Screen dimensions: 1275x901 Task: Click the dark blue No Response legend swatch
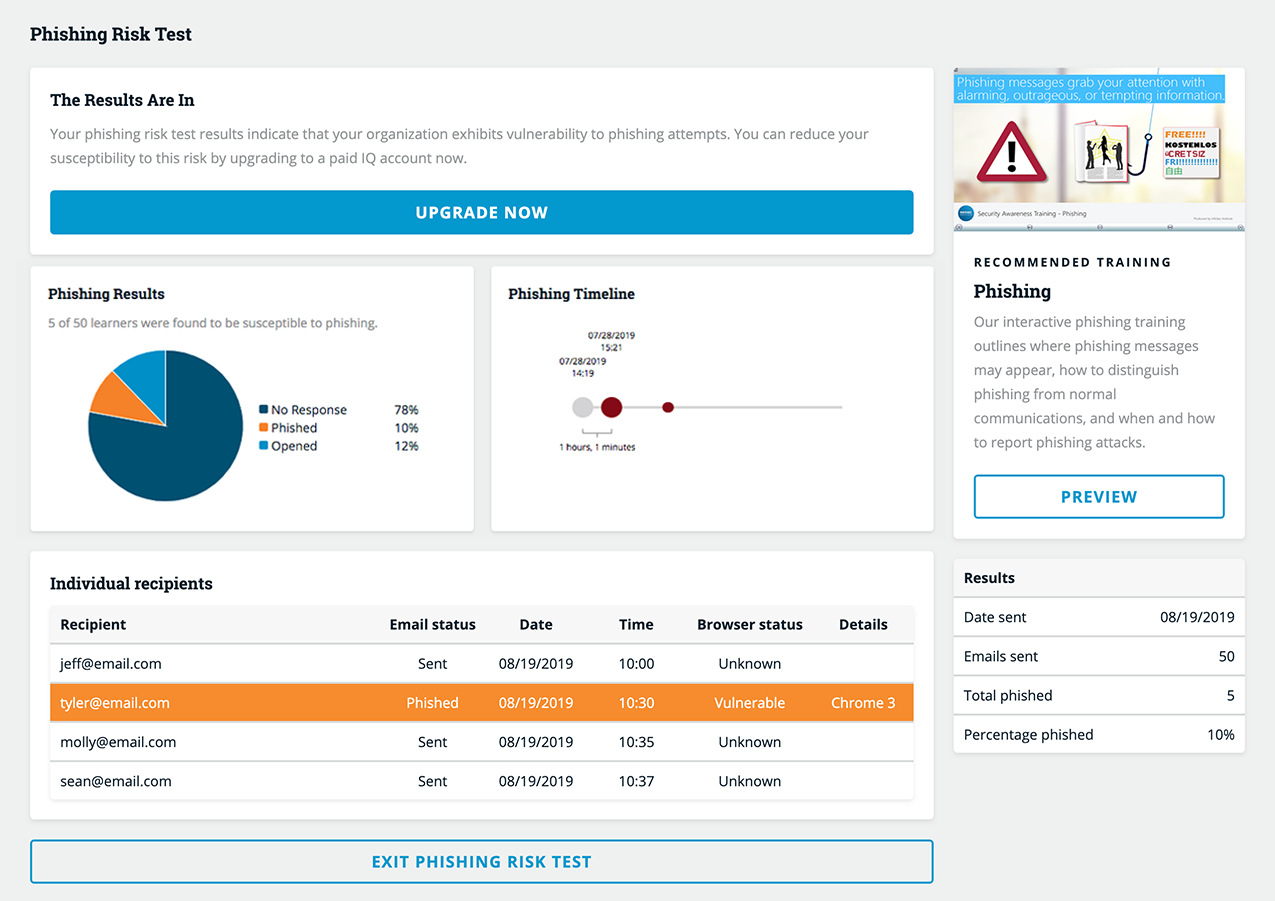point(264,410)
